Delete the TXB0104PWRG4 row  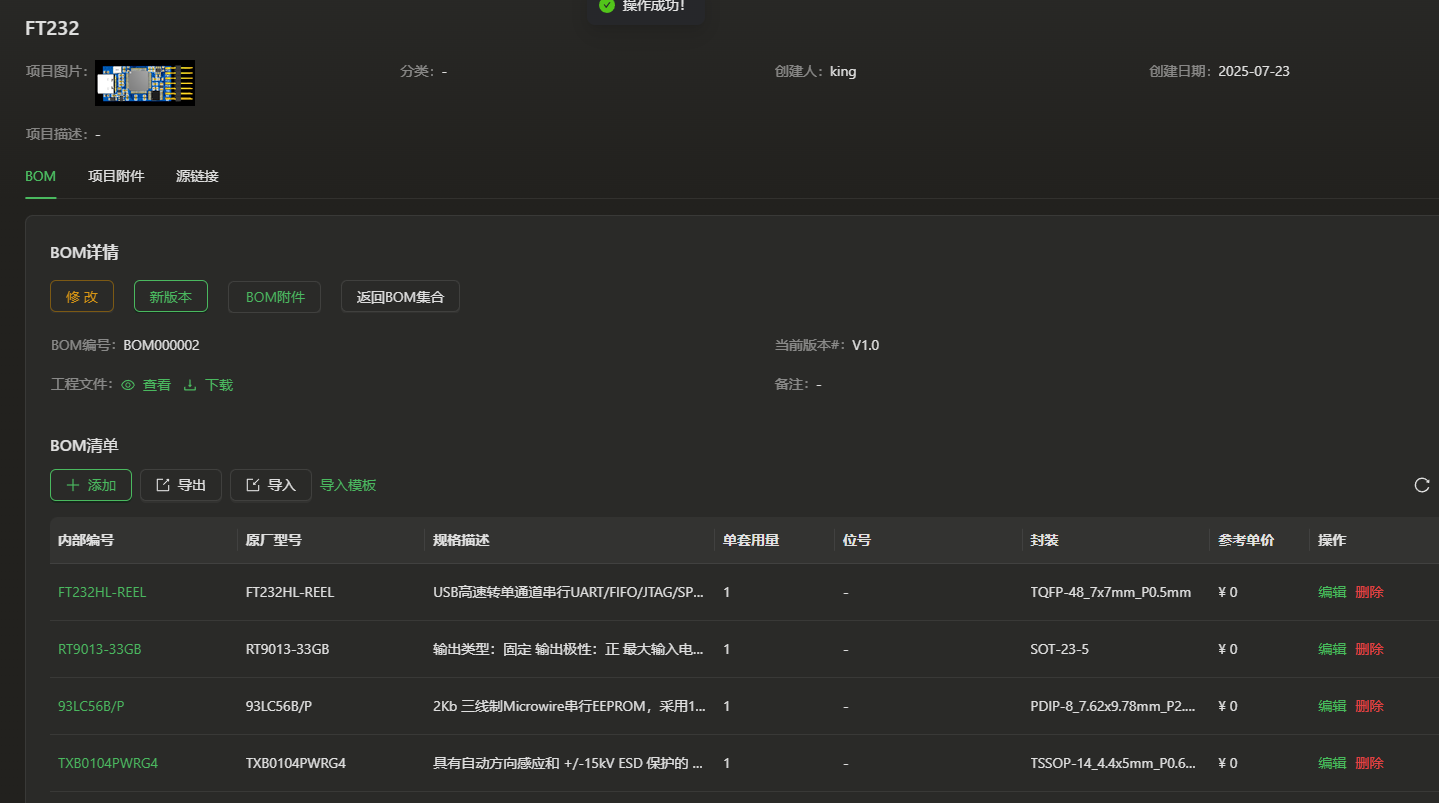click(x=1369, y=763)
